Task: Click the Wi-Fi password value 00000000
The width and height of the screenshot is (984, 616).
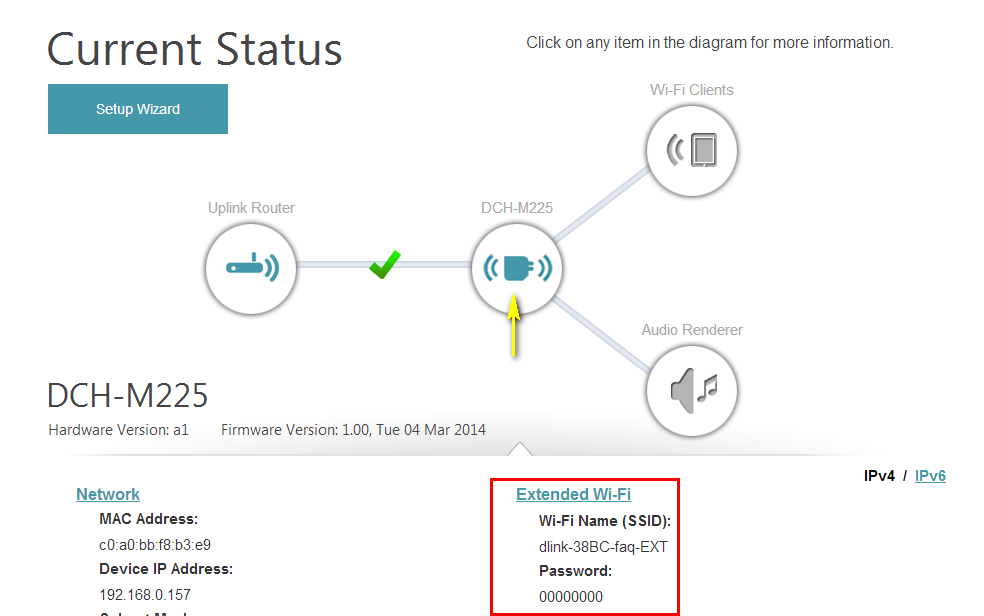Action: pyautogui.click(x=571, y=597)
